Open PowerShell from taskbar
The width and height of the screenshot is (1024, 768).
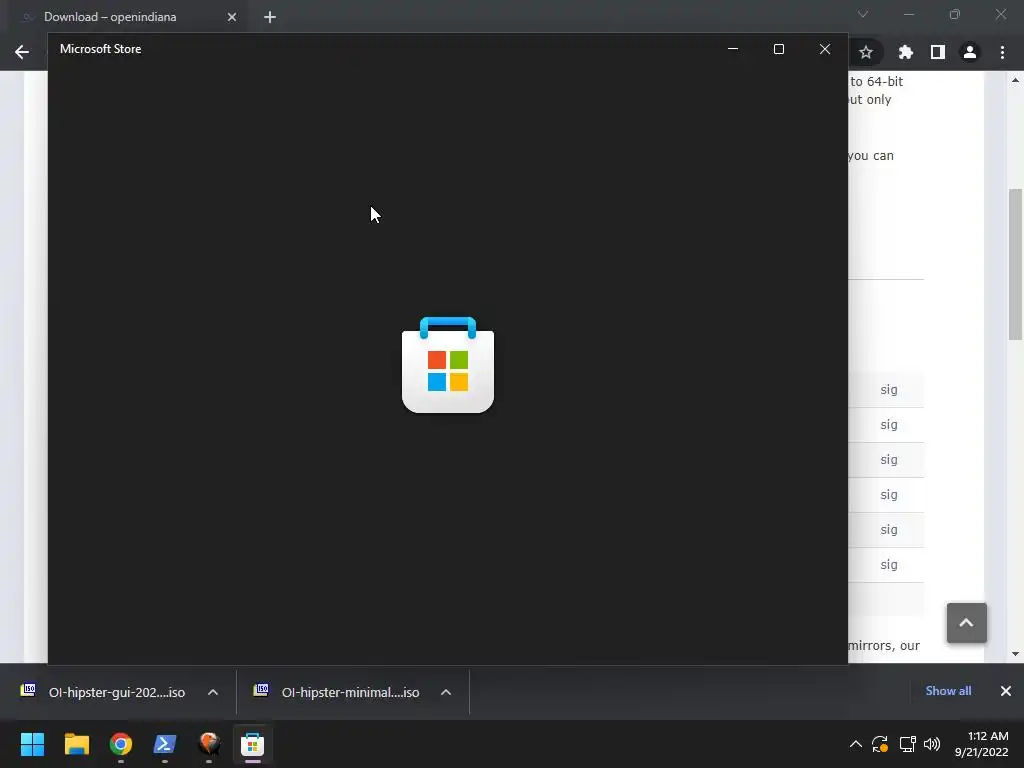pos(165,744)
